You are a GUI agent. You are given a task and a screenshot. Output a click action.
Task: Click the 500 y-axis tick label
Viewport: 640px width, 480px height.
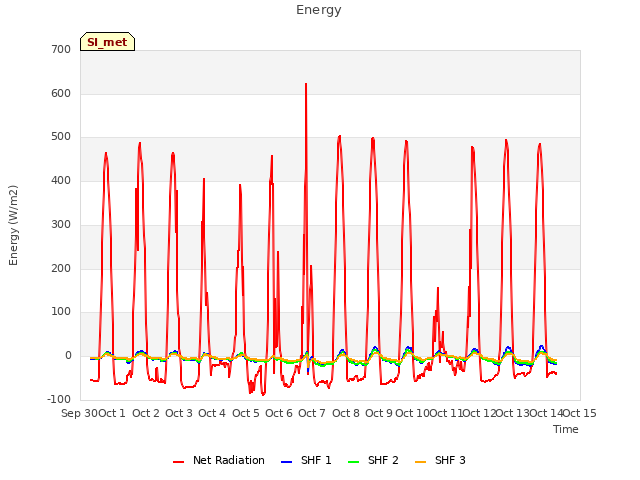pyautogui.click(x=61, y=137)
